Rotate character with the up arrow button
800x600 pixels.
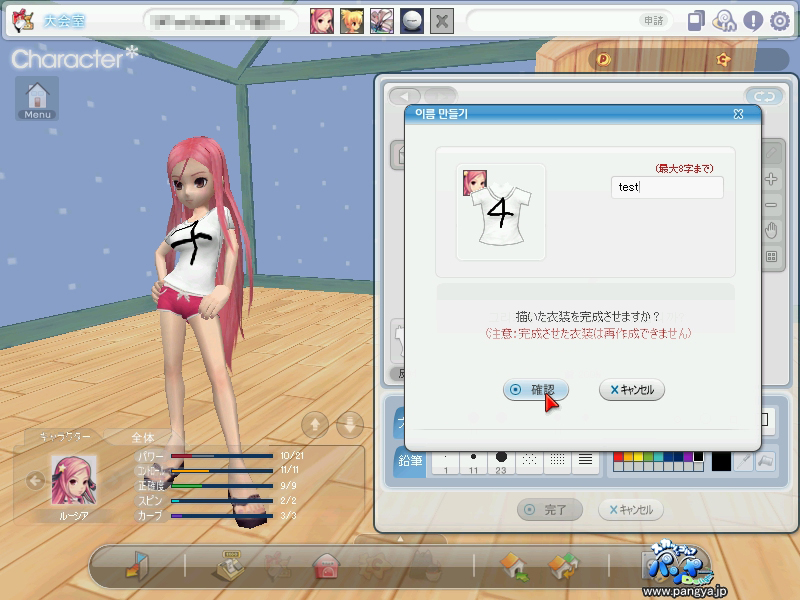(x=315, y=424)
